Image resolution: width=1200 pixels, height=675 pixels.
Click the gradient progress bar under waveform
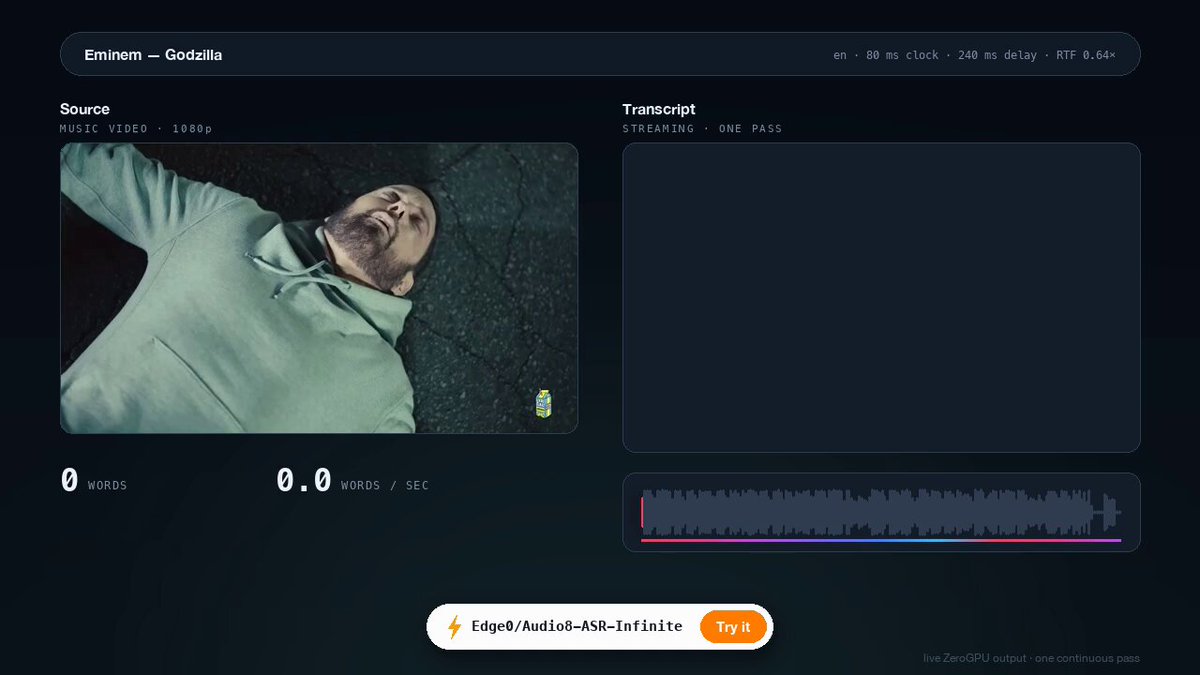[x=881, y=540]
